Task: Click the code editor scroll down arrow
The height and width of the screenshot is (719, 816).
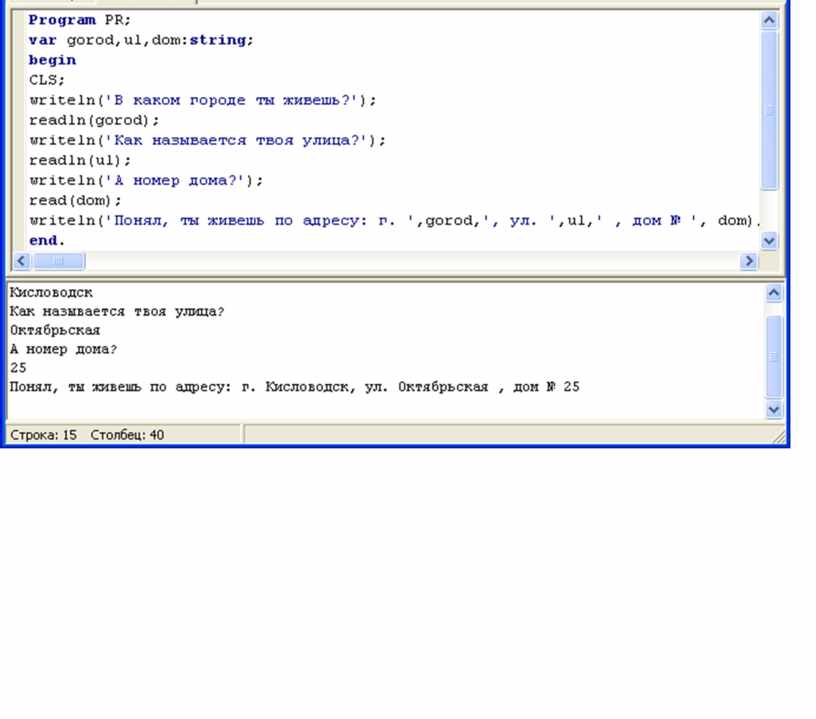Action: [x=769, y=241]
